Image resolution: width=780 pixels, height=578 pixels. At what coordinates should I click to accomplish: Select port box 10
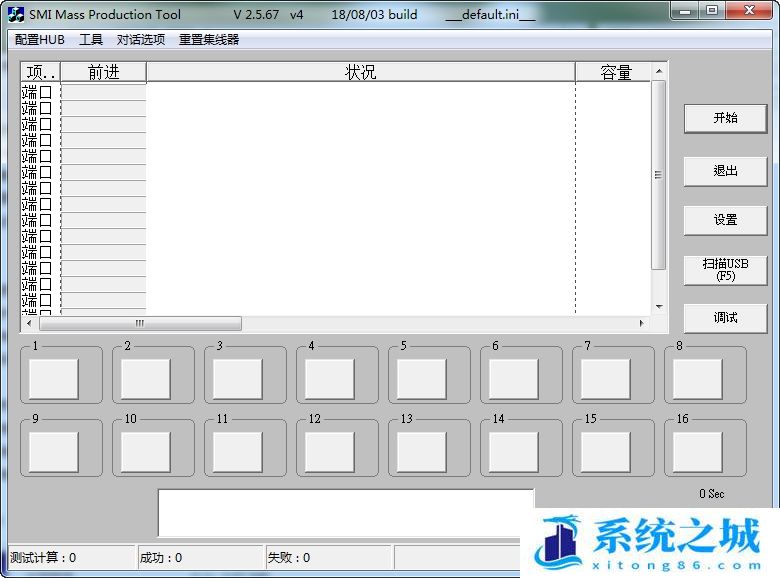(x=146, y=452)
